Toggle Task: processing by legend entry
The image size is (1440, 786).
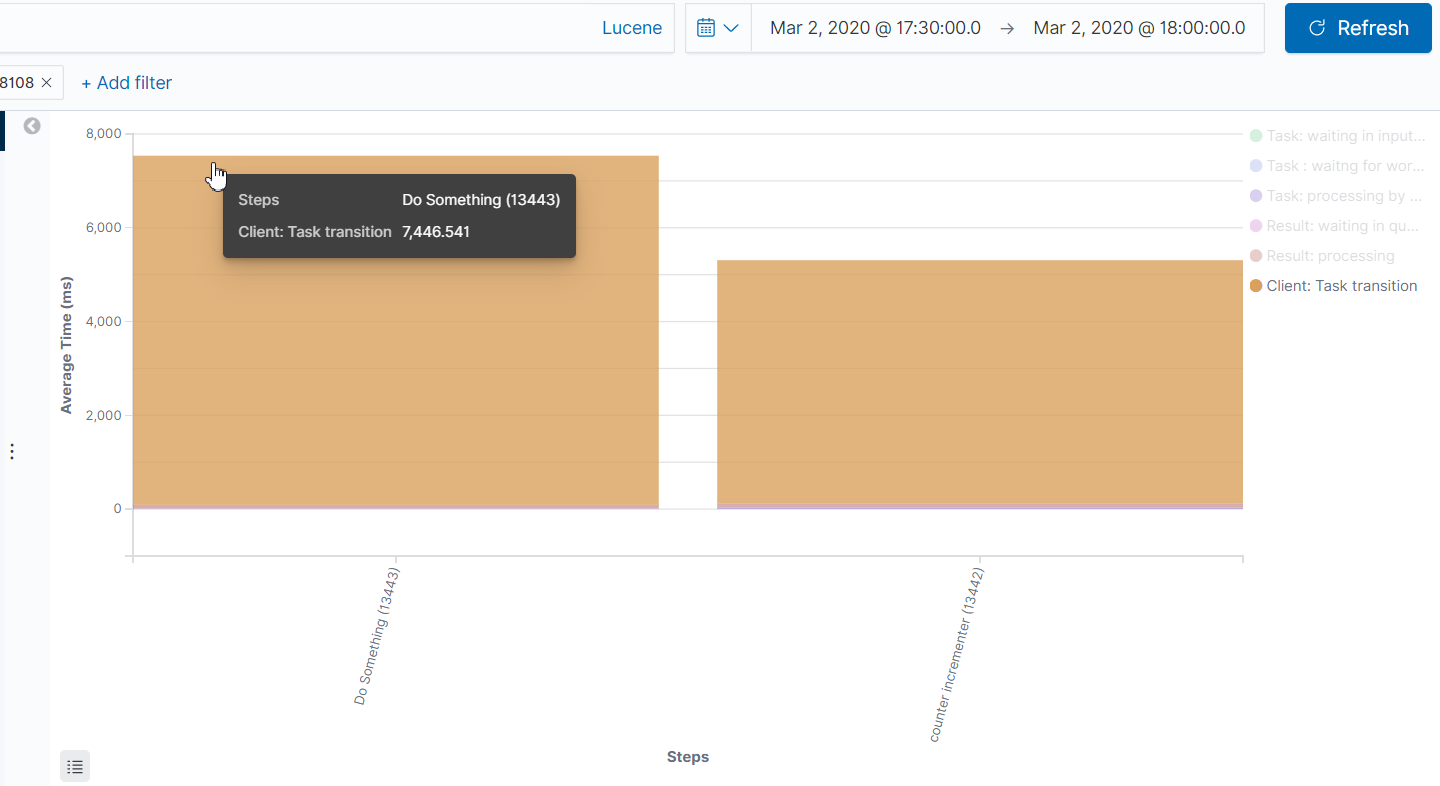point(1337,196)
